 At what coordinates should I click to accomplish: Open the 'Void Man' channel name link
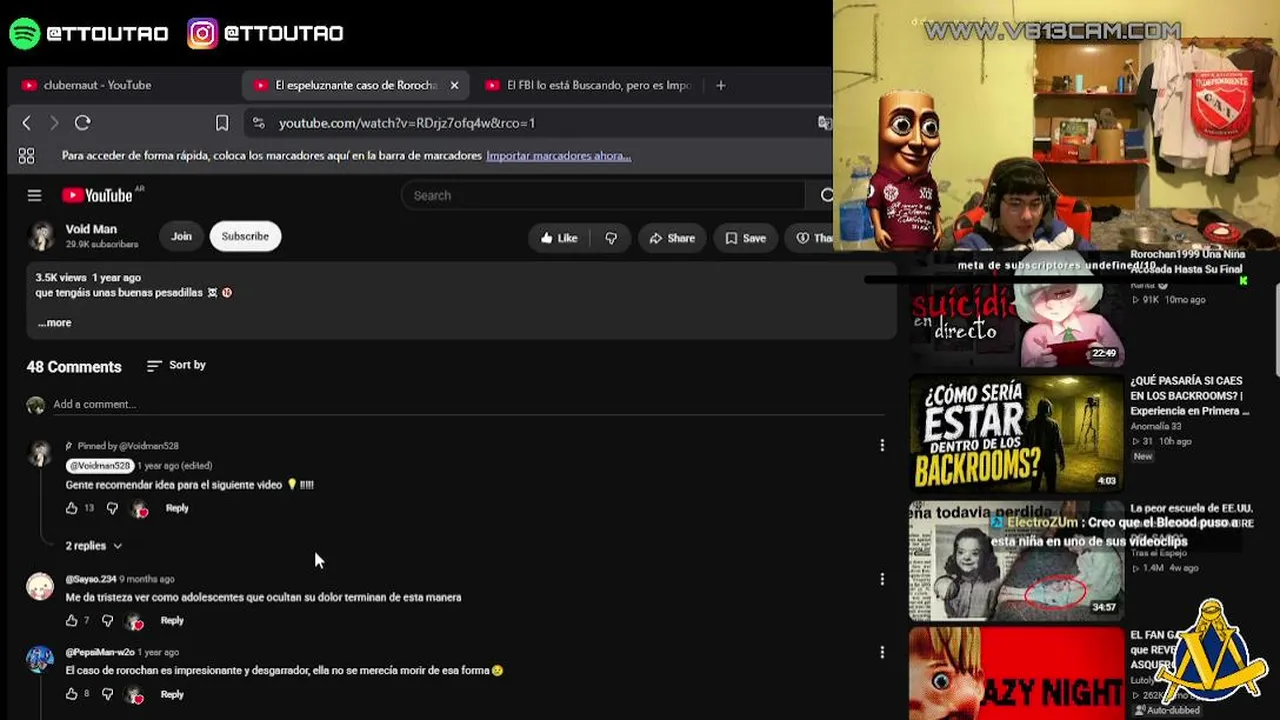pyautogui.click(x=91, y=229)
